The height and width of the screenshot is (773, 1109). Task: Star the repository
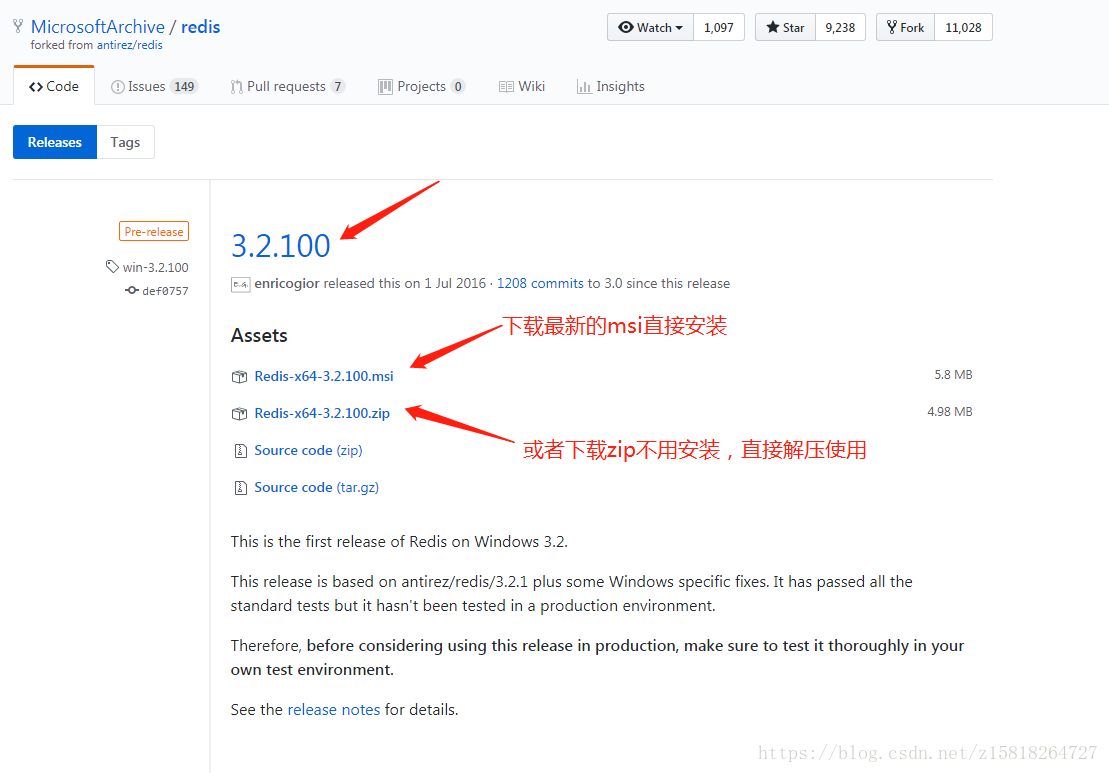(785, 28)
